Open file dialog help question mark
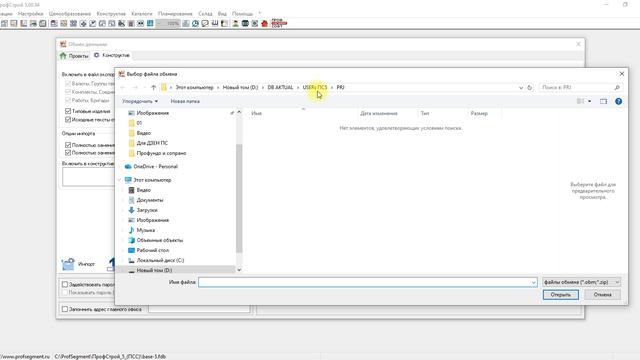 coord(618,101)
